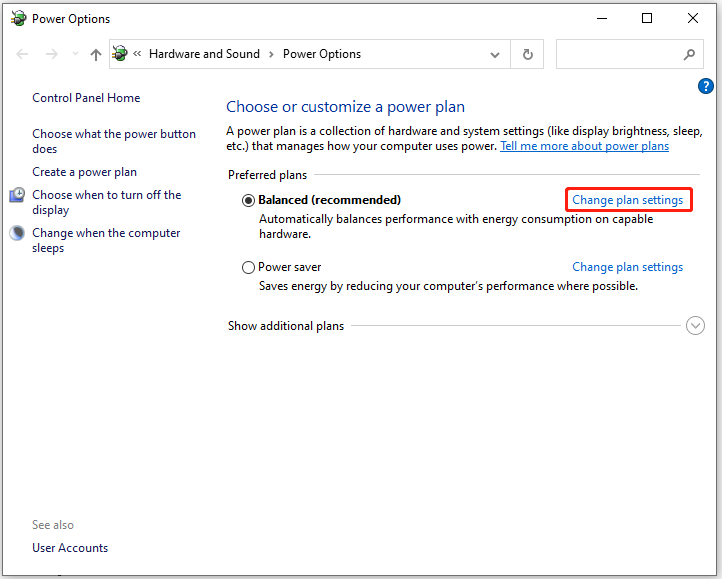
Task: Open Change when the computer sleeps
Action: (x=106, y=240)
